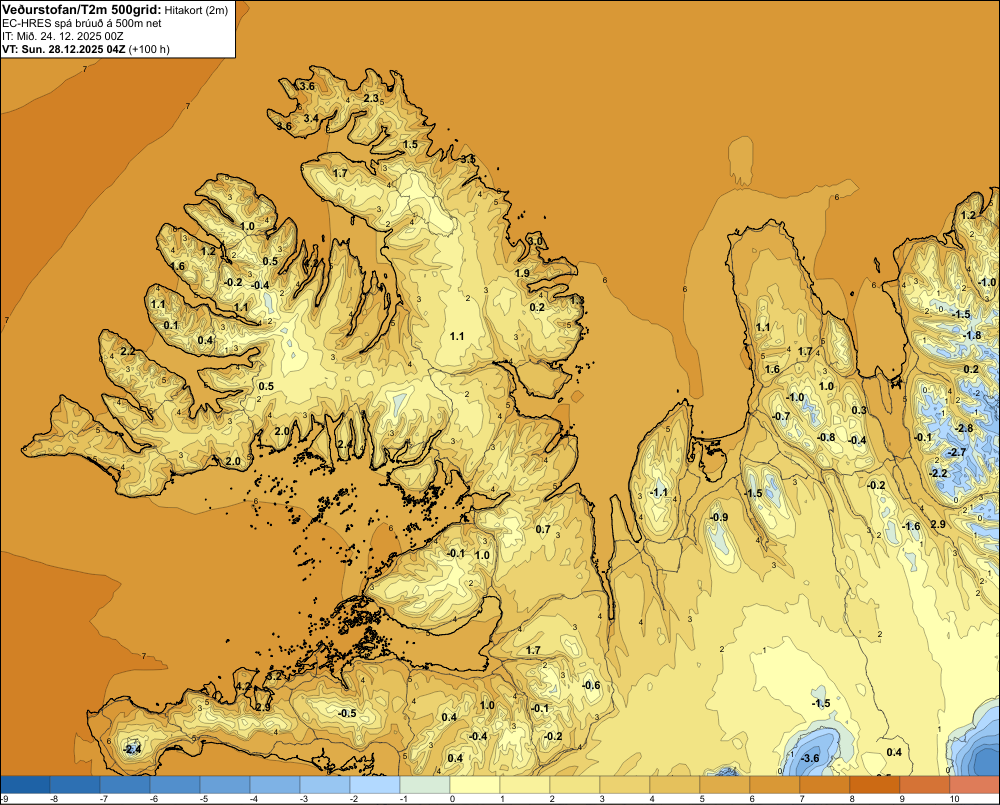Click the '0.3' temperature value
1000x805 pixels.
click(x=859, y=410)
